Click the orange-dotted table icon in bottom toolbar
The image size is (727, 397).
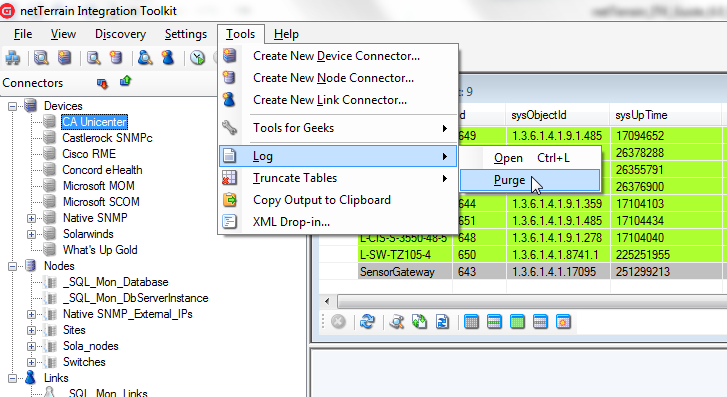tap(563, 321)
